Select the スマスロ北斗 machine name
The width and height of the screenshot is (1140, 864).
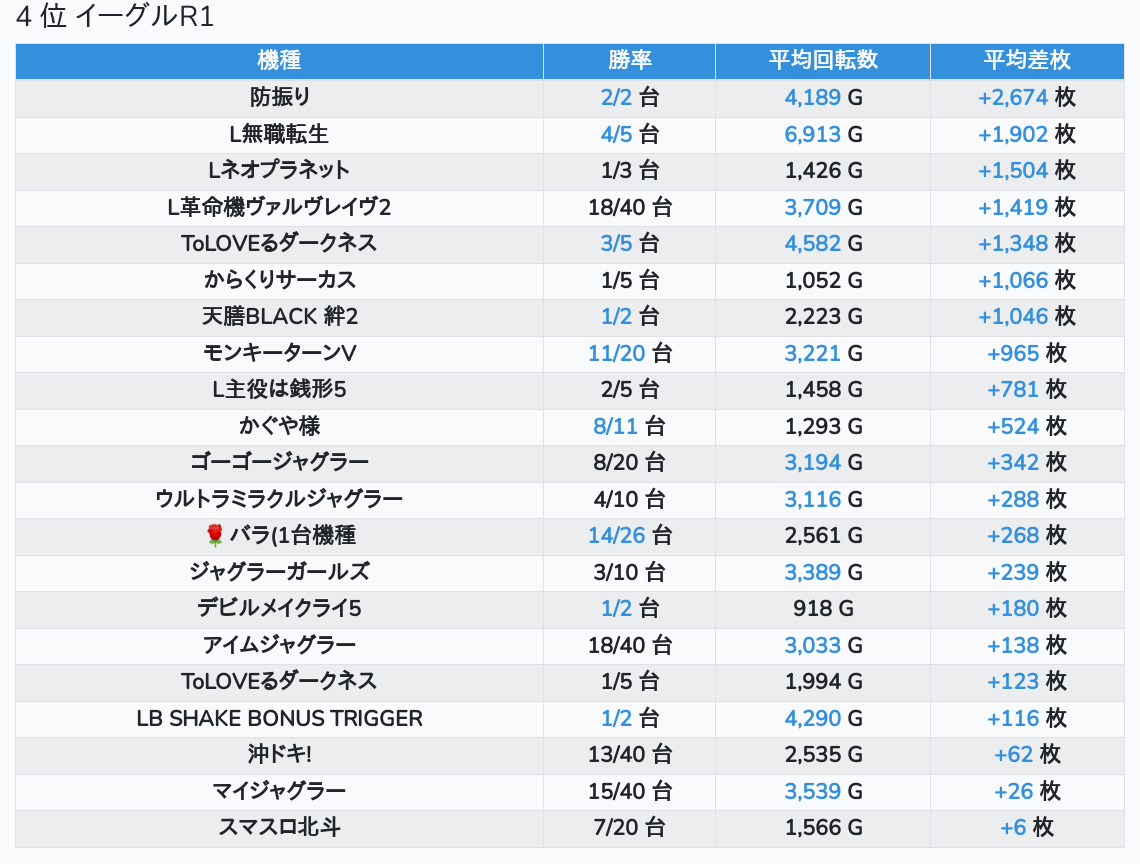click(279, 828)
